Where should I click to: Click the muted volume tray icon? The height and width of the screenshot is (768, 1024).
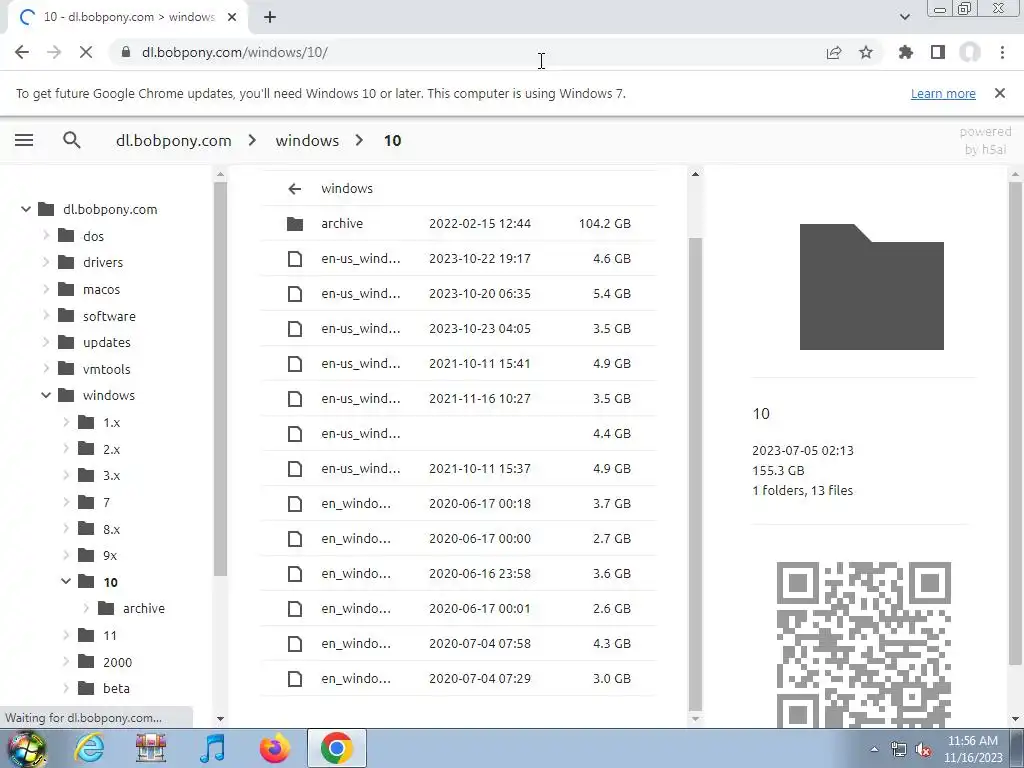923,750
